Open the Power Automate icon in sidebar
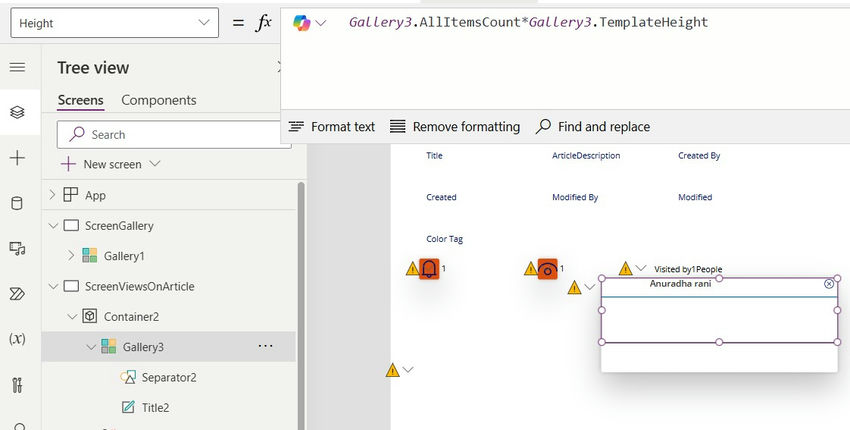850x430 pixels. tap(17, 294)
